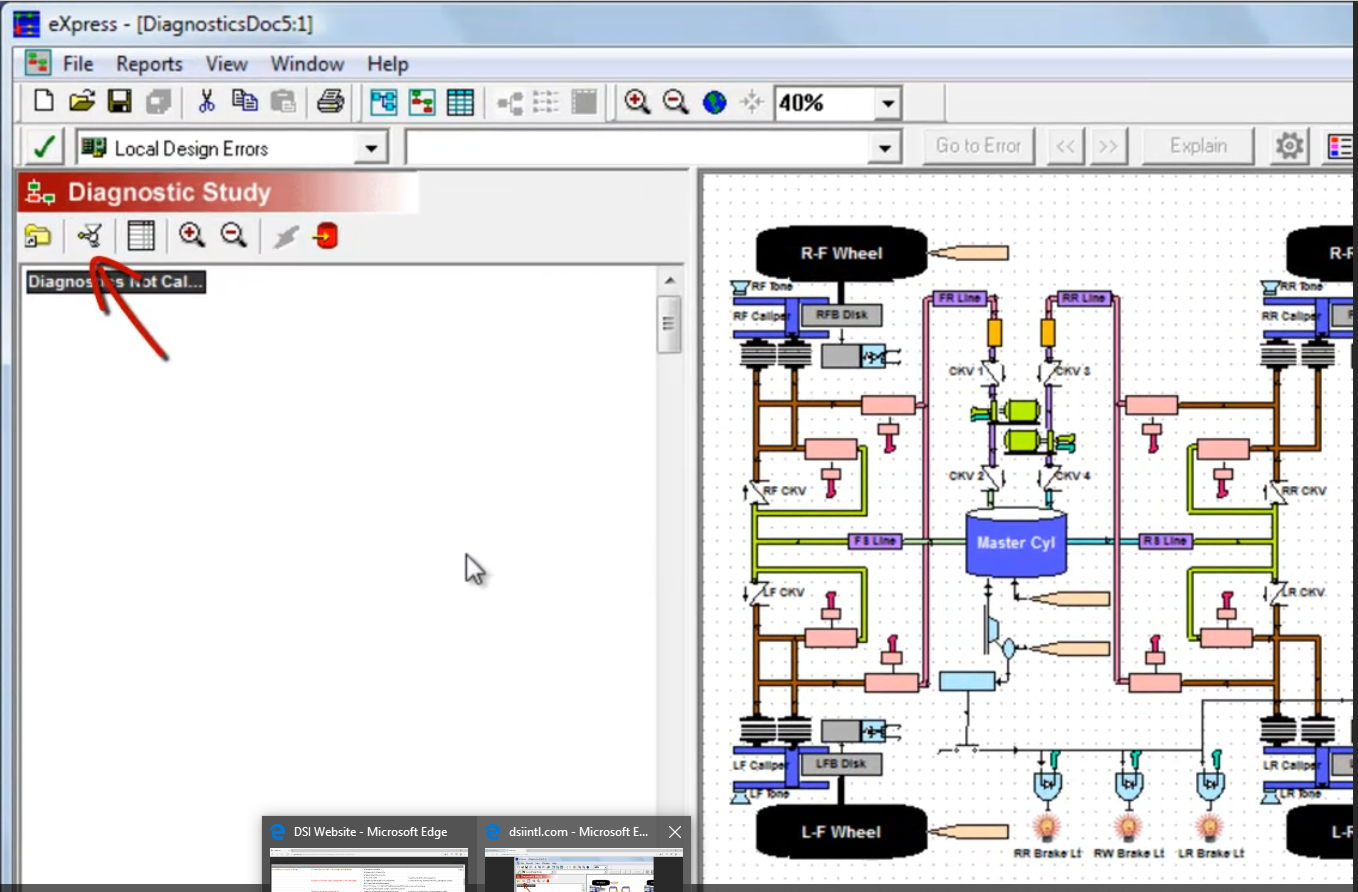The image size is (1358, 892).
Task: Switch to DSI Website Microsoft Edge taskbar thumbnail
Action: click(x=370, y=832)
